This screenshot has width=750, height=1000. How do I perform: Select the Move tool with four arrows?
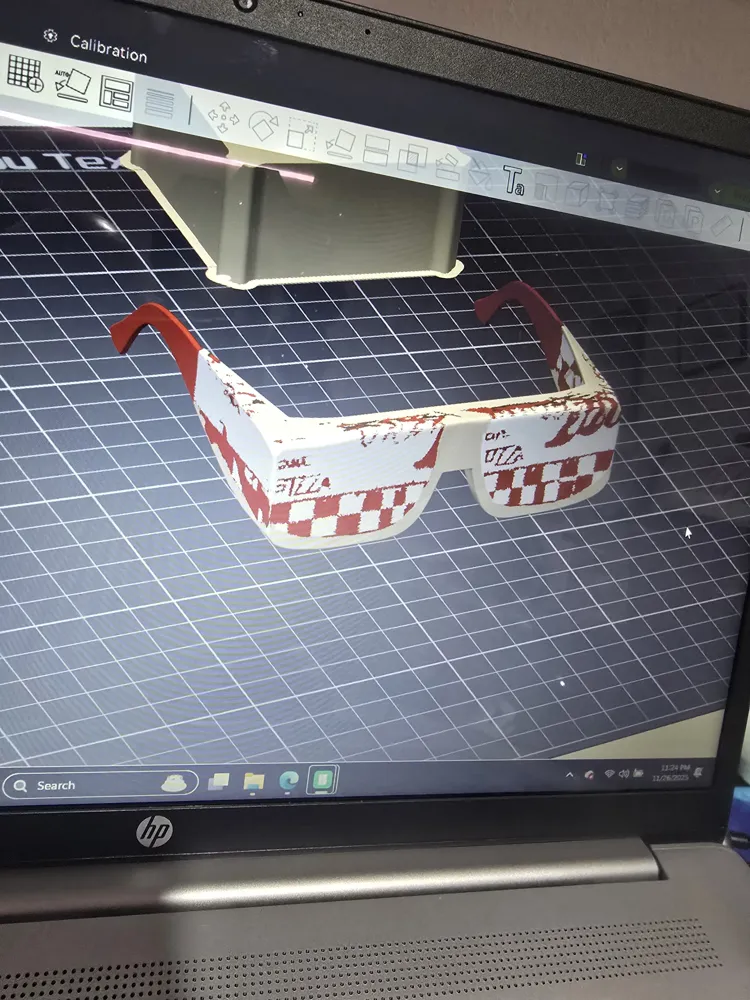(x=223, y=117)
